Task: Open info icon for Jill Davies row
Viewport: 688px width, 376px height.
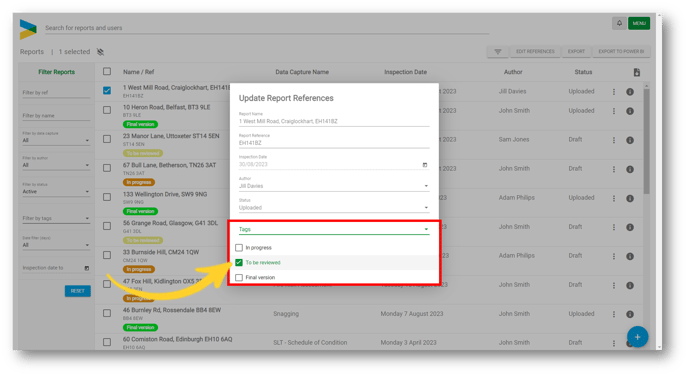Action: click(x=630, y=92)
